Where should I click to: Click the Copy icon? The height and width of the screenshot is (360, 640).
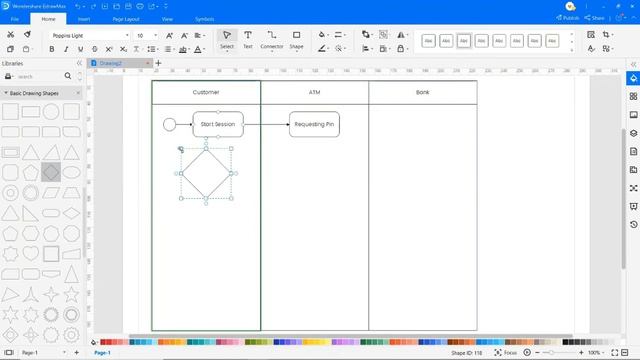[11, 49]
